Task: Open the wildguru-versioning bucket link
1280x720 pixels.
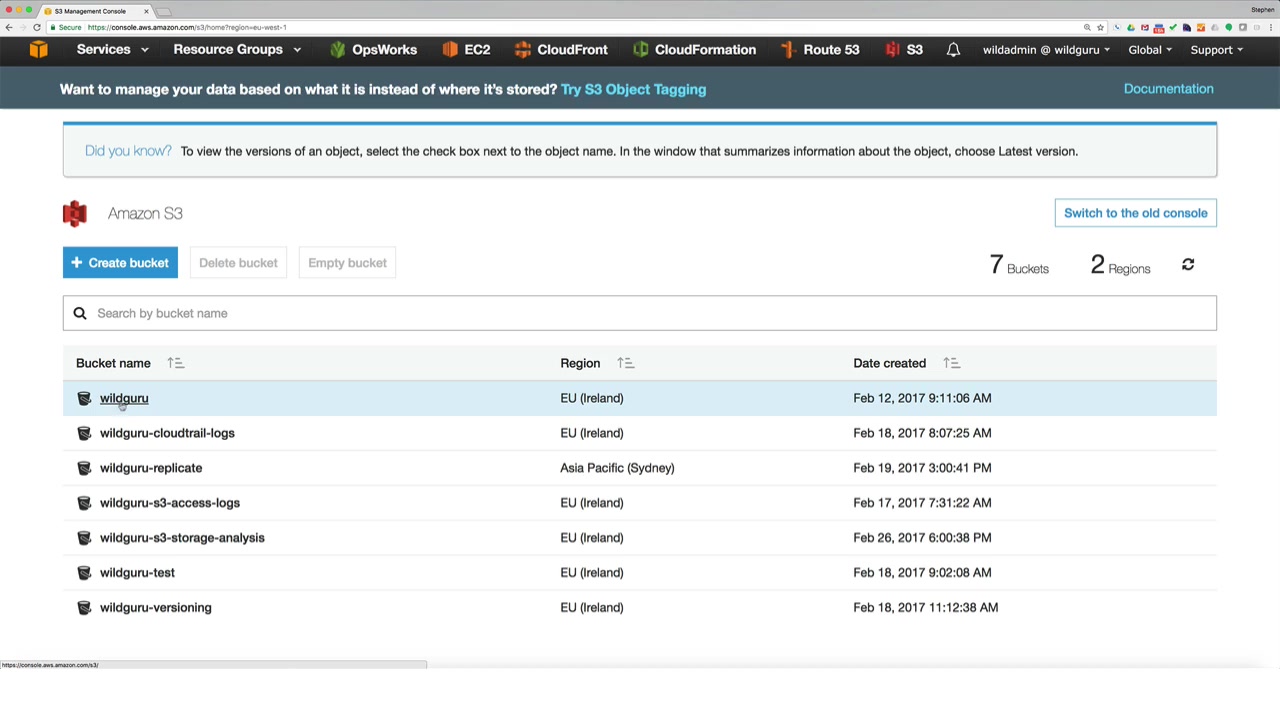Action: tap(156, 608)
